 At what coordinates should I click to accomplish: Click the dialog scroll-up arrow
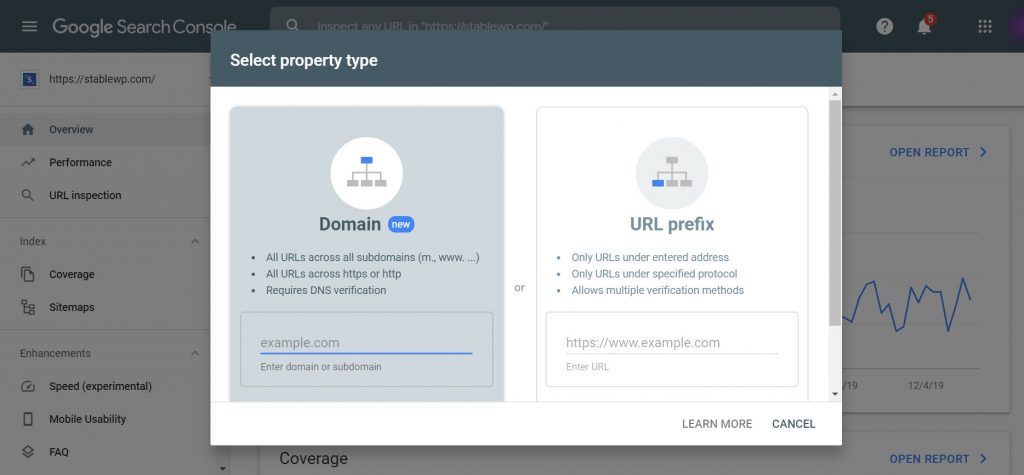(x=835, y=95)
